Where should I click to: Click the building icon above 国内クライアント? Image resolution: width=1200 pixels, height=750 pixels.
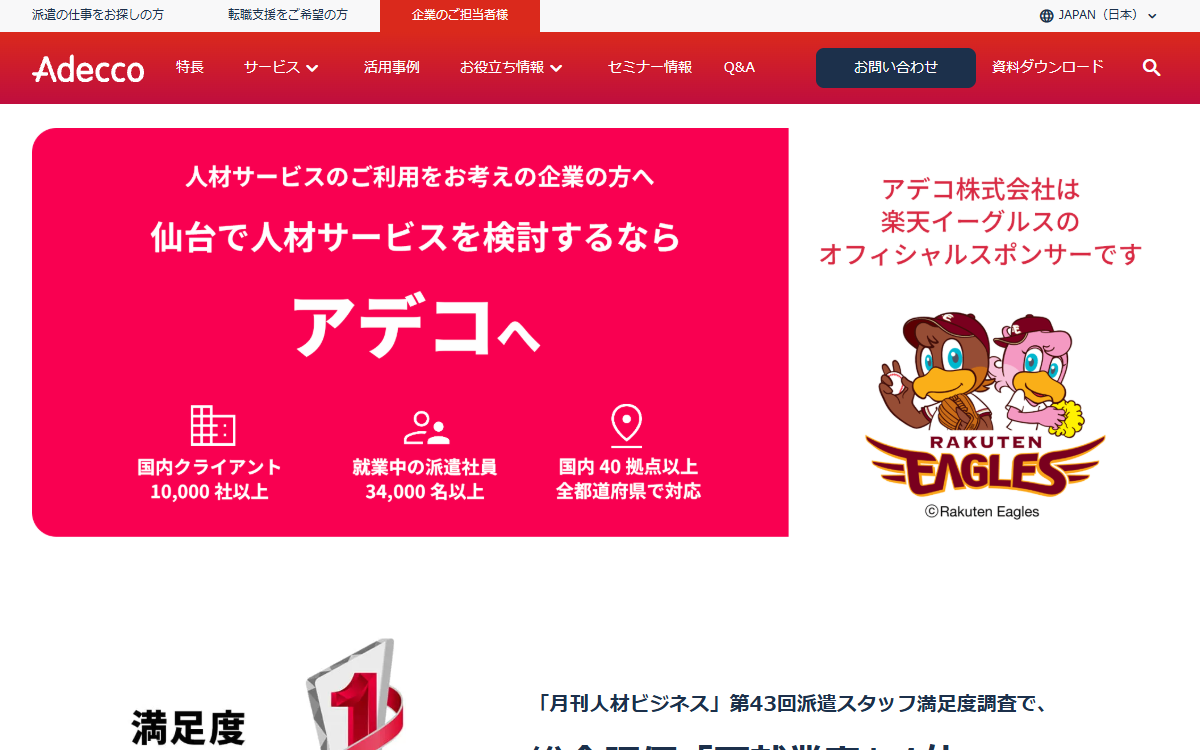point(212,425)
